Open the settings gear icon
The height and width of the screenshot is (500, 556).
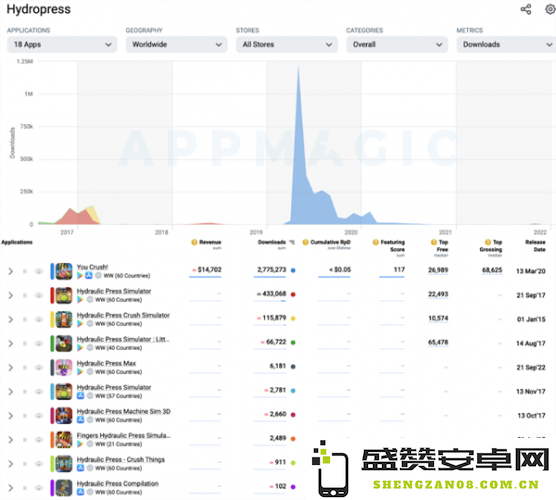551,9
